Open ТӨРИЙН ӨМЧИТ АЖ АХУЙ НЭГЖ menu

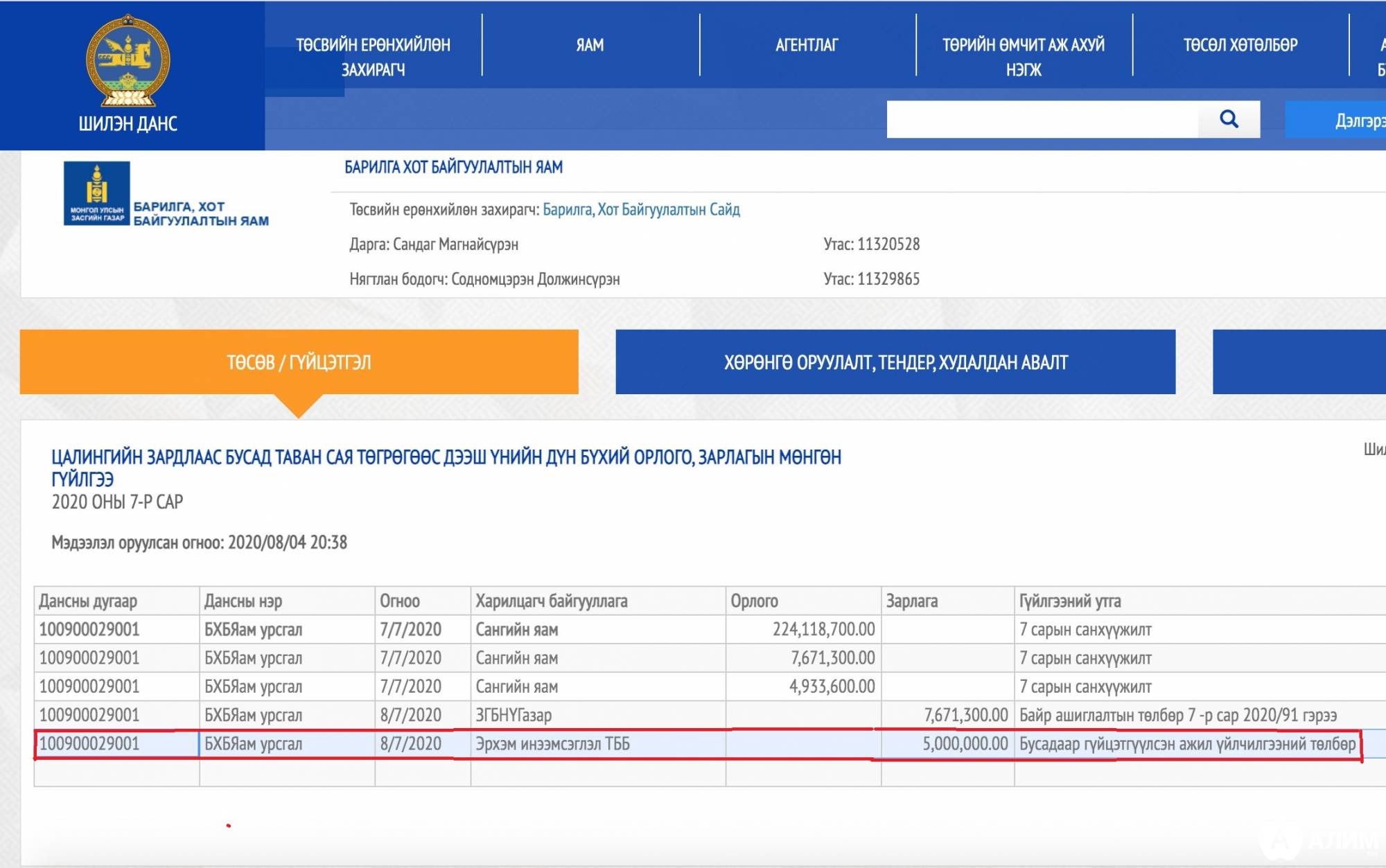[1024, 57]
